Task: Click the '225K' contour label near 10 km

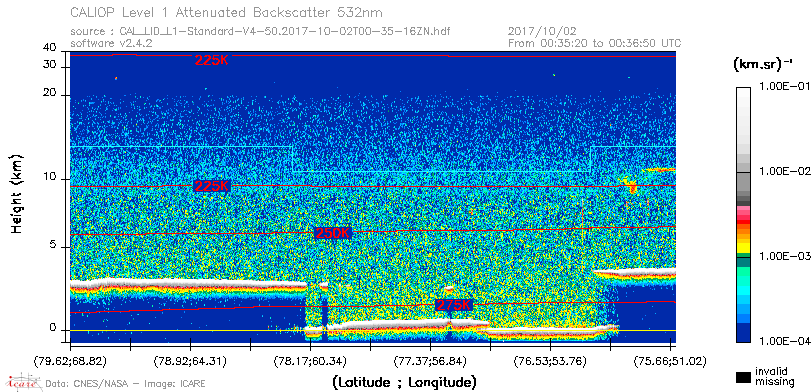Action: [212, 186]
